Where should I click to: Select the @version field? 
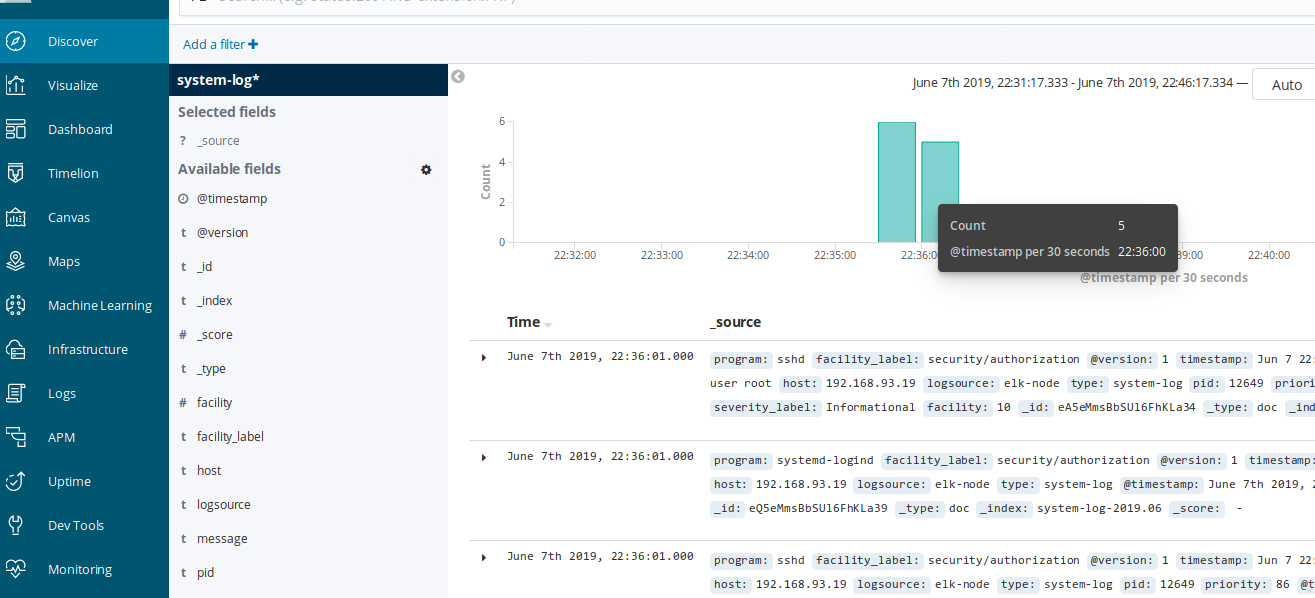(x=222, y=233)
